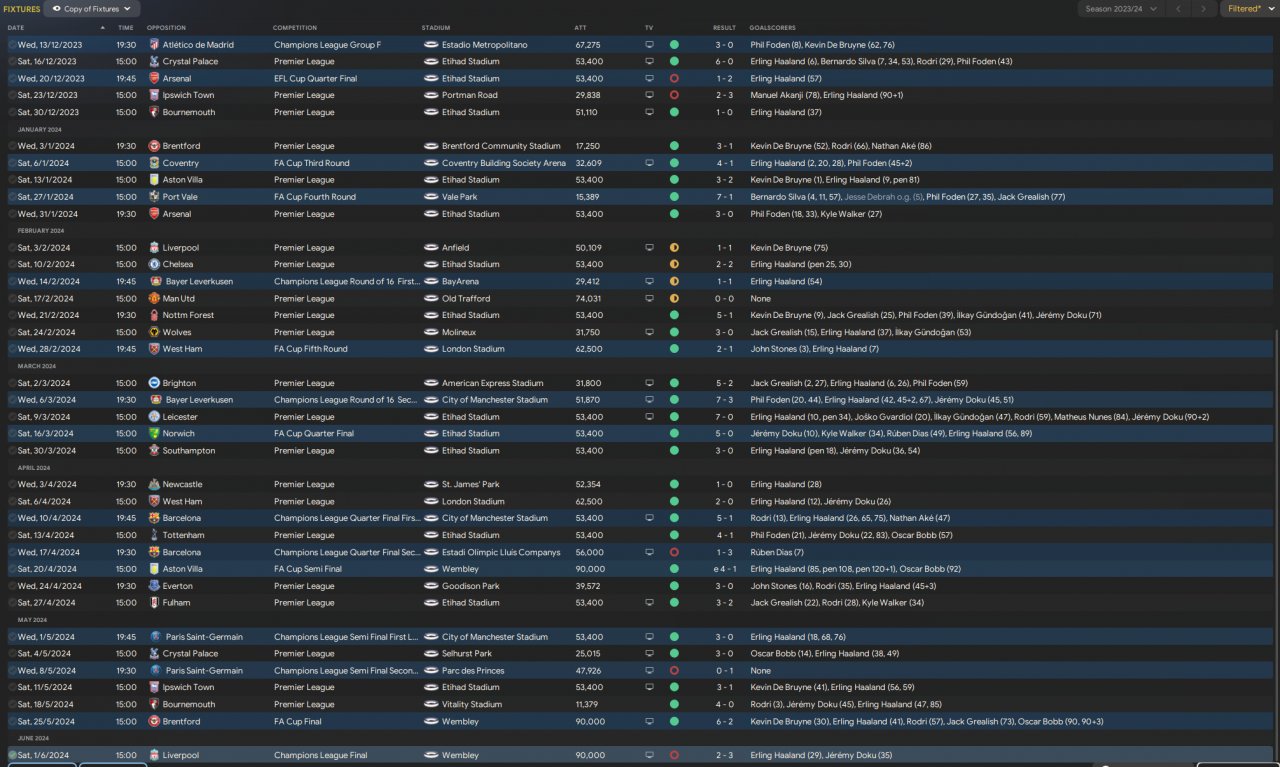The width and height of the screenshot is (1280, 767).
Task: Click Ipswich Town badge in 23/12/2023 row
Action: tap(154, 96)
